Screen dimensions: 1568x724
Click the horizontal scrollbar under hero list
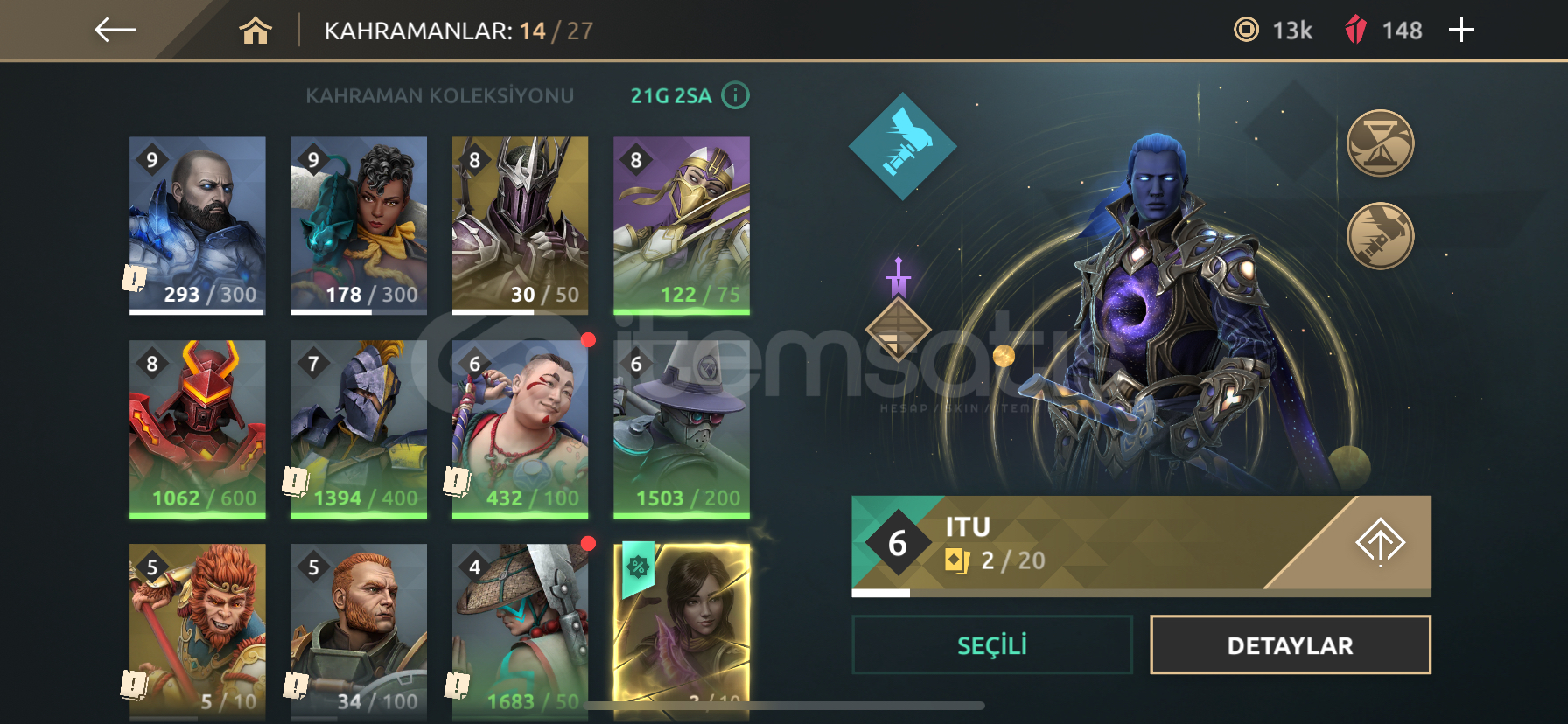tap(785, 706)
